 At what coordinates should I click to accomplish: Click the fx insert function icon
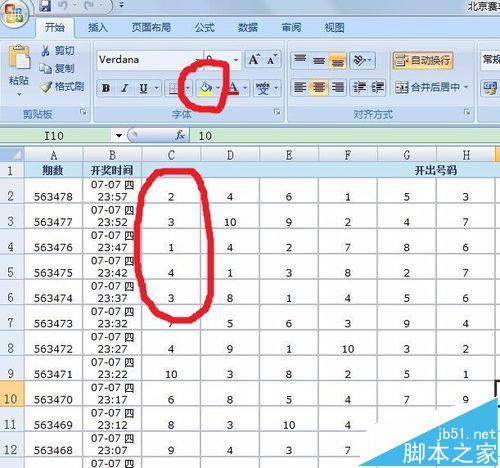point(180,135)
